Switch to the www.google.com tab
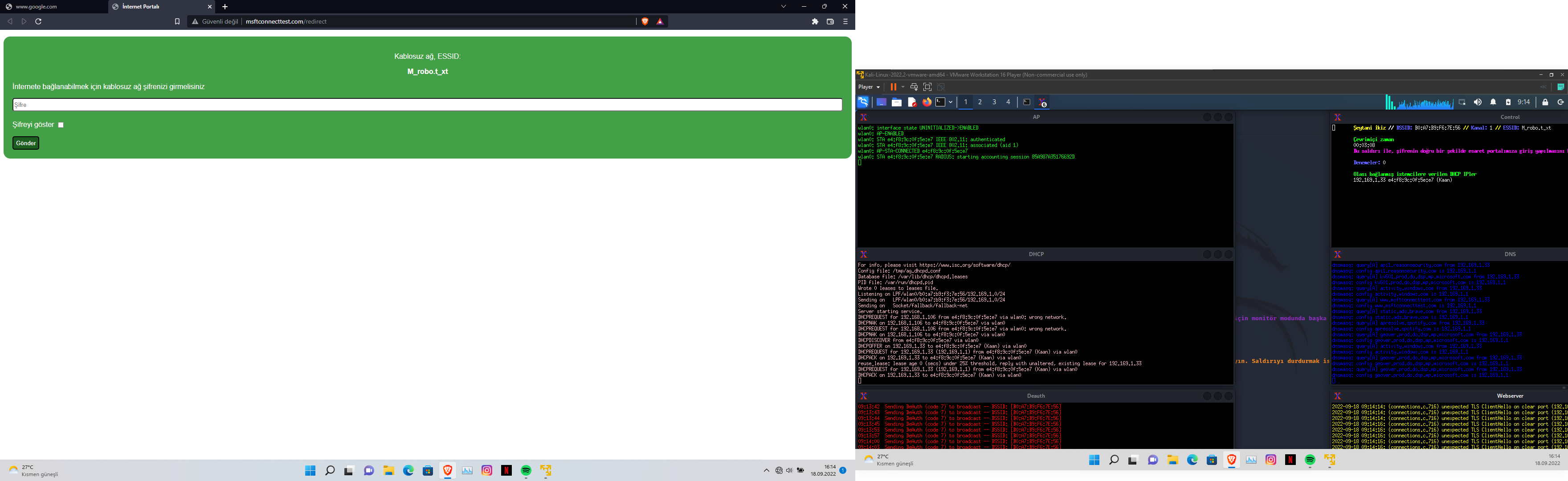Image resolution: width=1568 pixels, height=481 pixels. coord(53,7)
